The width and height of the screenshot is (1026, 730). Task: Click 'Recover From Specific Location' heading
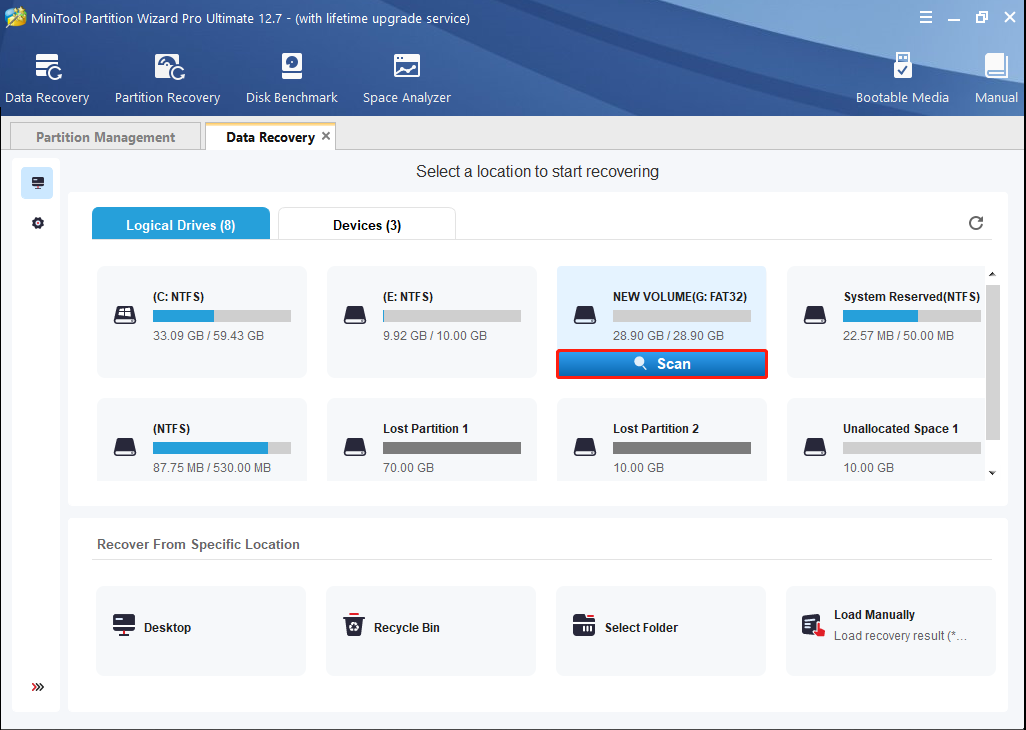(198, 544)
